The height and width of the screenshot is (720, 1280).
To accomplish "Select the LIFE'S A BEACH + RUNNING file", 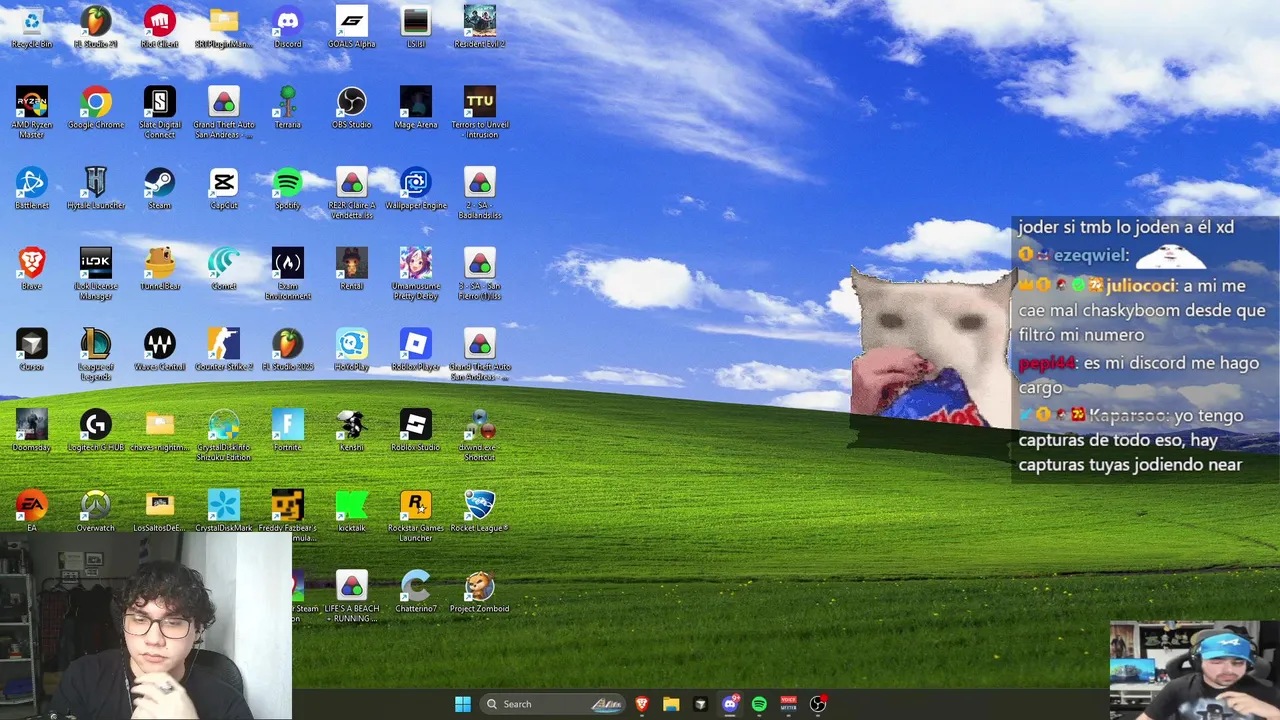I will (x=352, y=597).
